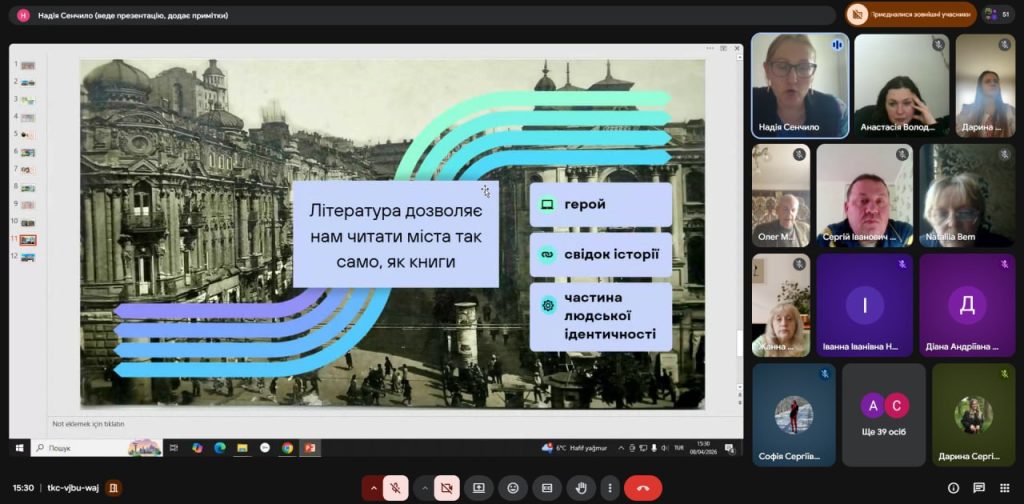Click the external participants joined banner
The image size is (1024, 504).
click(x=910, y=15)
